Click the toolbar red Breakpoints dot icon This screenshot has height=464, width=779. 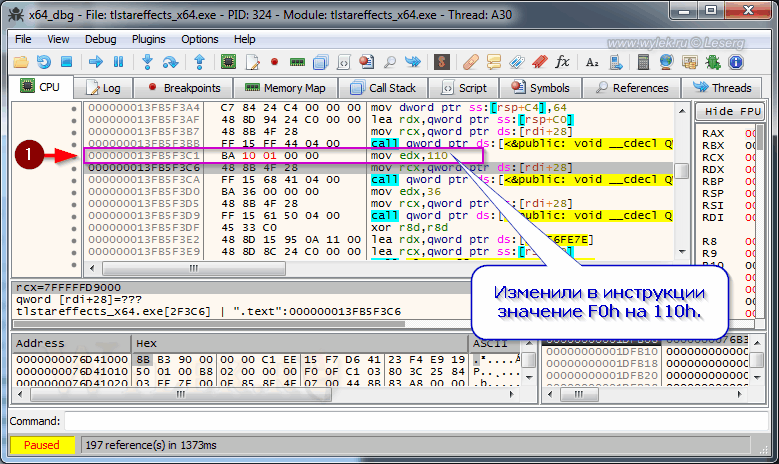274,62
